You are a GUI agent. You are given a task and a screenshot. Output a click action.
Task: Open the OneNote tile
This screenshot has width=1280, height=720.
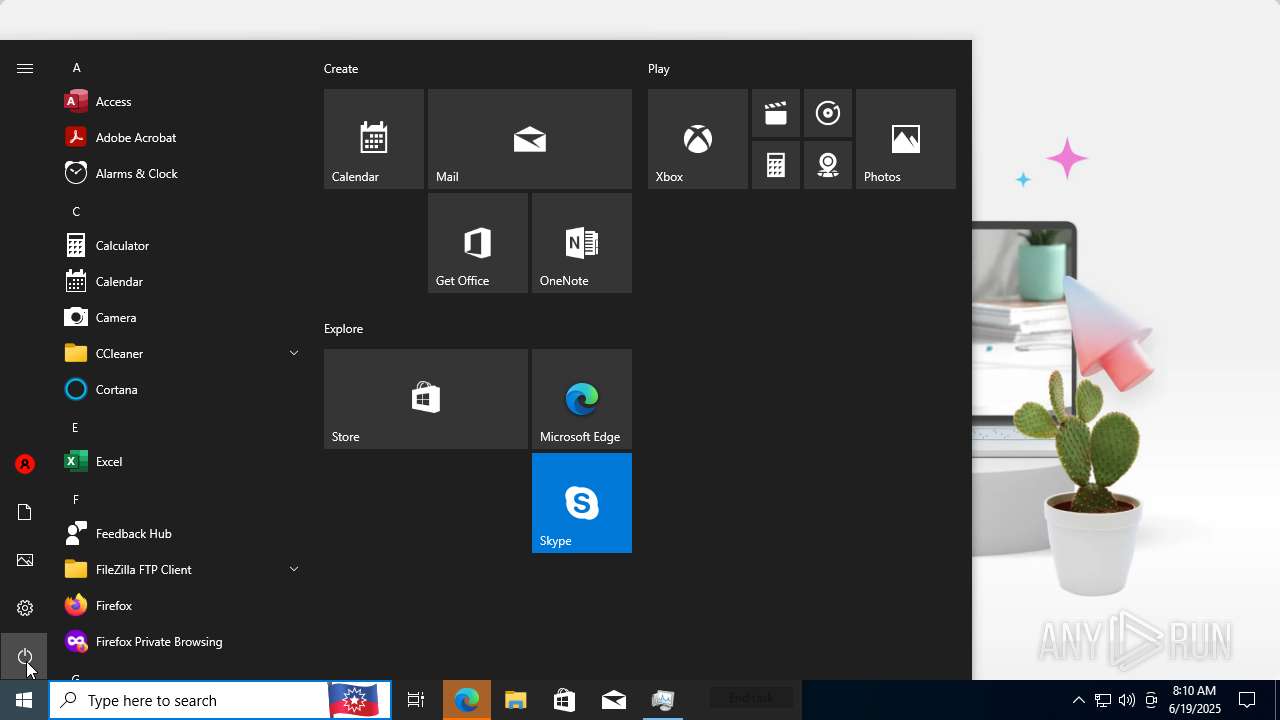pyautogui.click(x=582, y=243)
